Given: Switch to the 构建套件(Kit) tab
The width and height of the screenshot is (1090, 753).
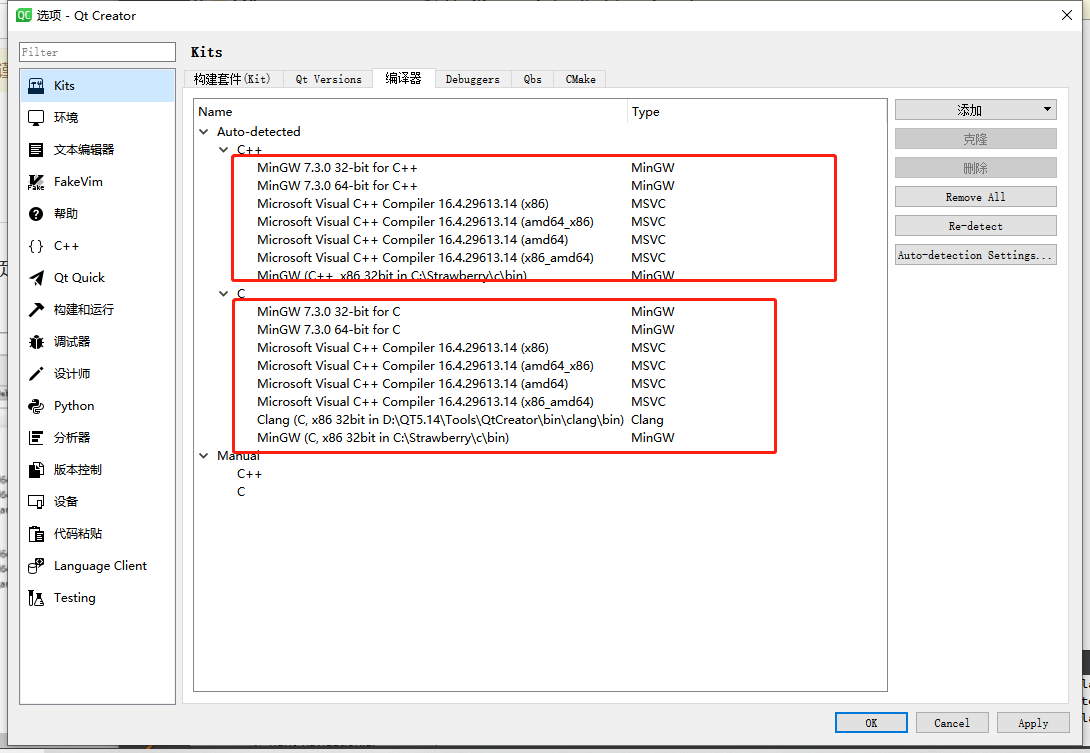Looking at the screenshot, I should [231, 79].
